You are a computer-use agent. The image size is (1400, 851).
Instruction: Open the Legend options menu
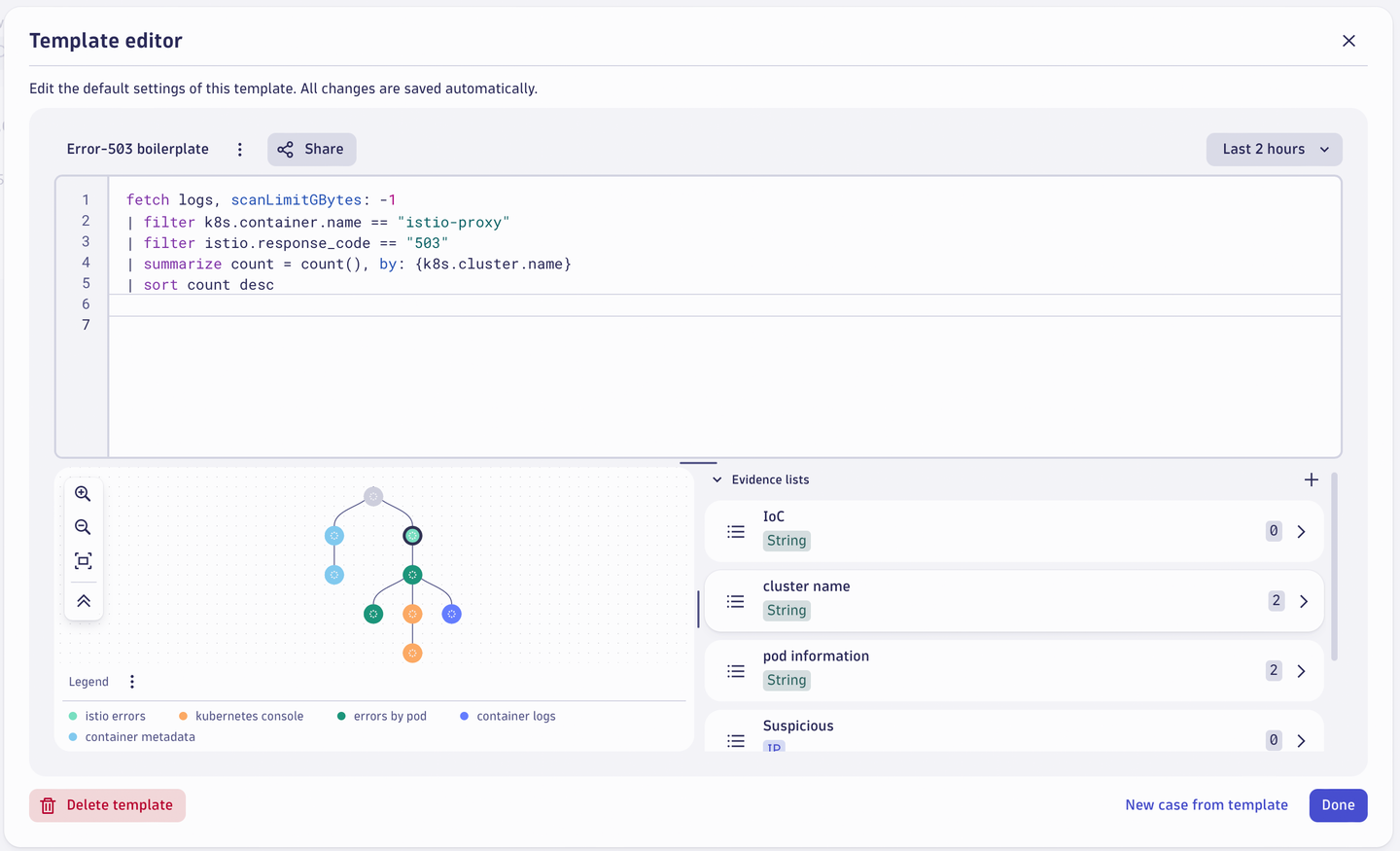click(132, 681)
